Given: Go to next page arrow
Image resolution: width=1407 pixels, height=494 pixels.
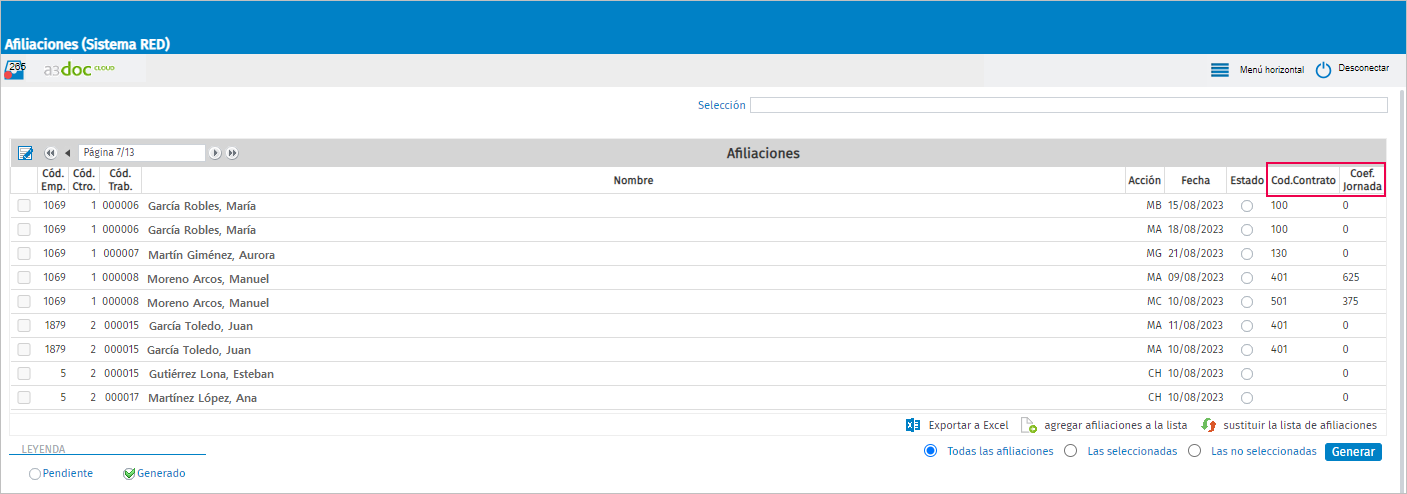Looking at the screenshot, I should [x=215, y=153].
